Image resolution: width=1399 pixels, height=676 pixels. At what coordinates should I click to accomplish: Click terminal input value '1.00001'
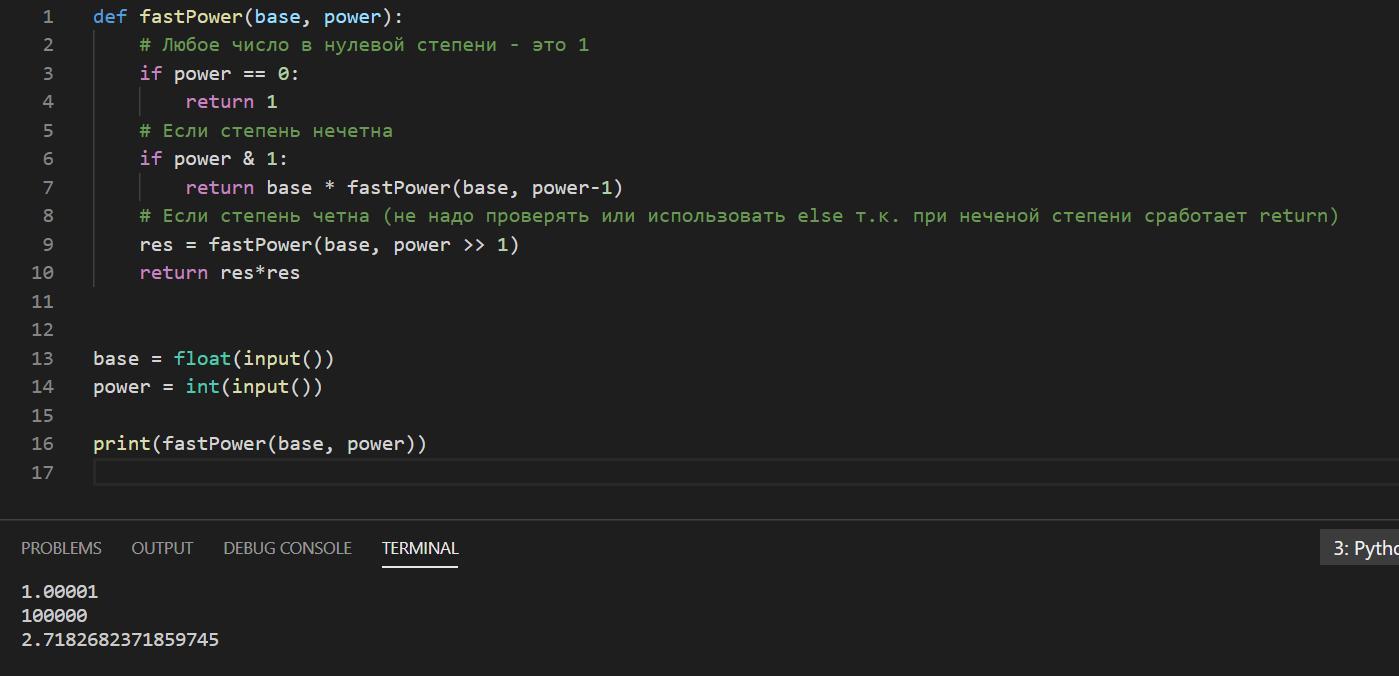click(60, 592)
